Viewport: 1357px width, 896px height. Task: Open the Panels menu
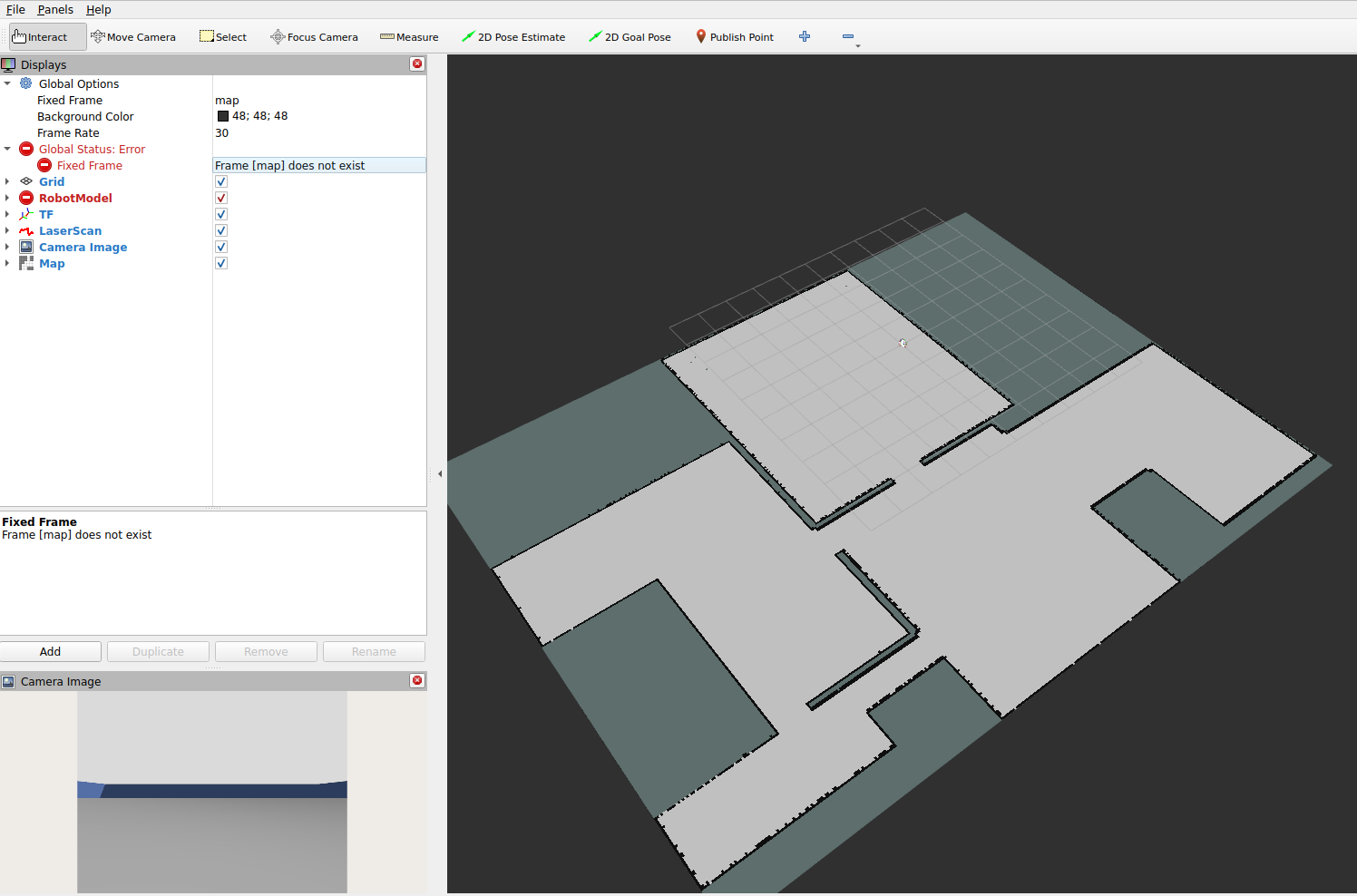pos(55,9)
